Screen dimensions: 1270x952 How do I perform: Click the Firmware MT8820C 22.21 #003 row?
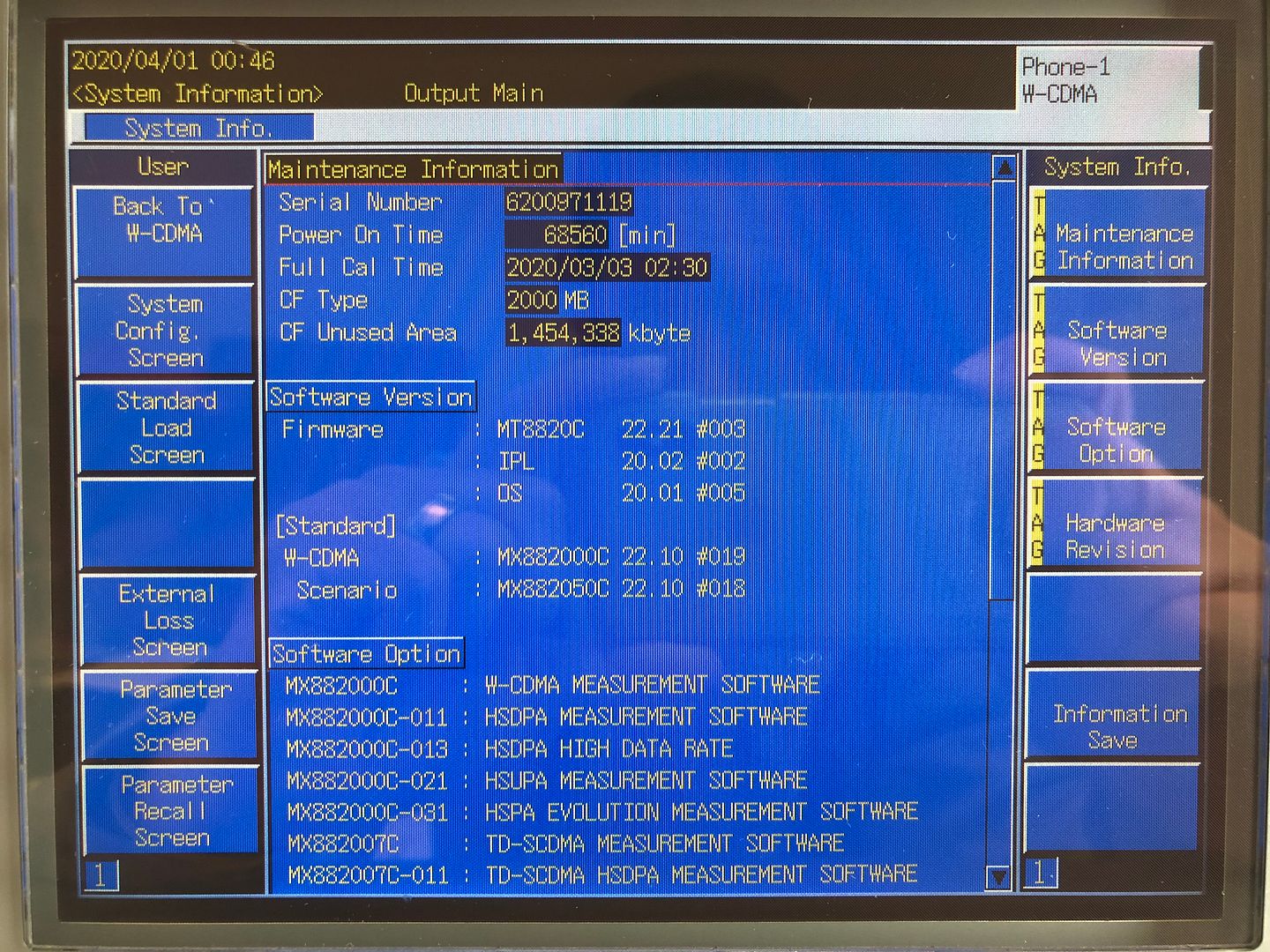[x=513, y=429]
